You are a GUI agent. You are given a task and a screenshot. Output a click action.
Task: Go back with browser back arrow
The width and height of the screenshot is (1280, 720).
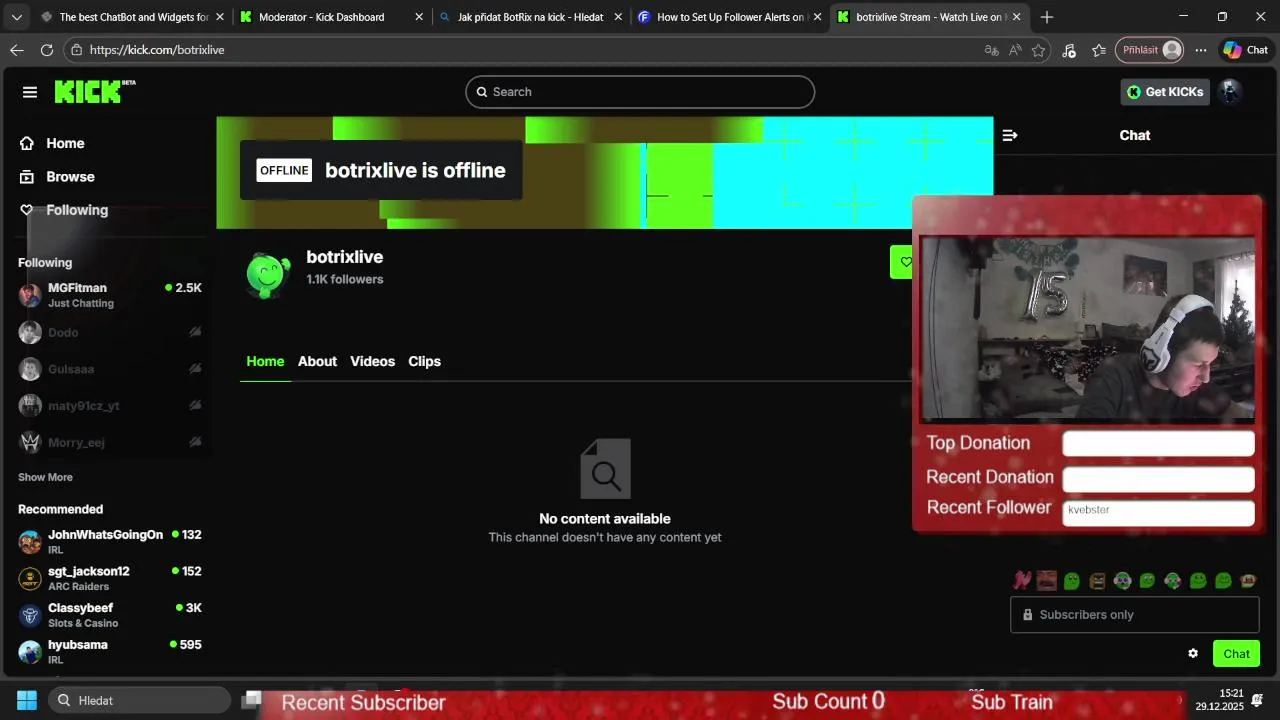pyautogui.click(x=17, y=50)
